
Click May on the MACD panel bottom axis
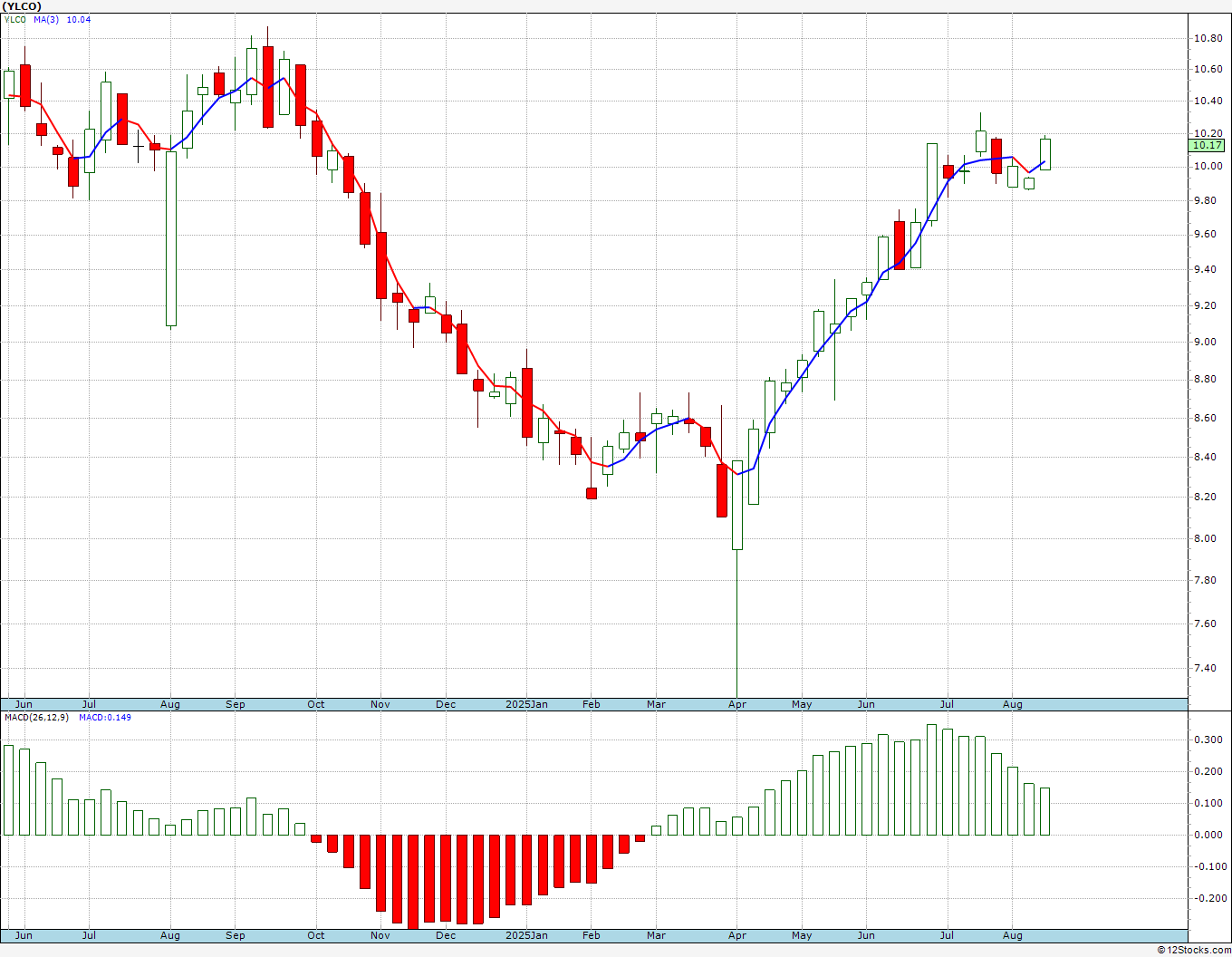click(802, 935)
